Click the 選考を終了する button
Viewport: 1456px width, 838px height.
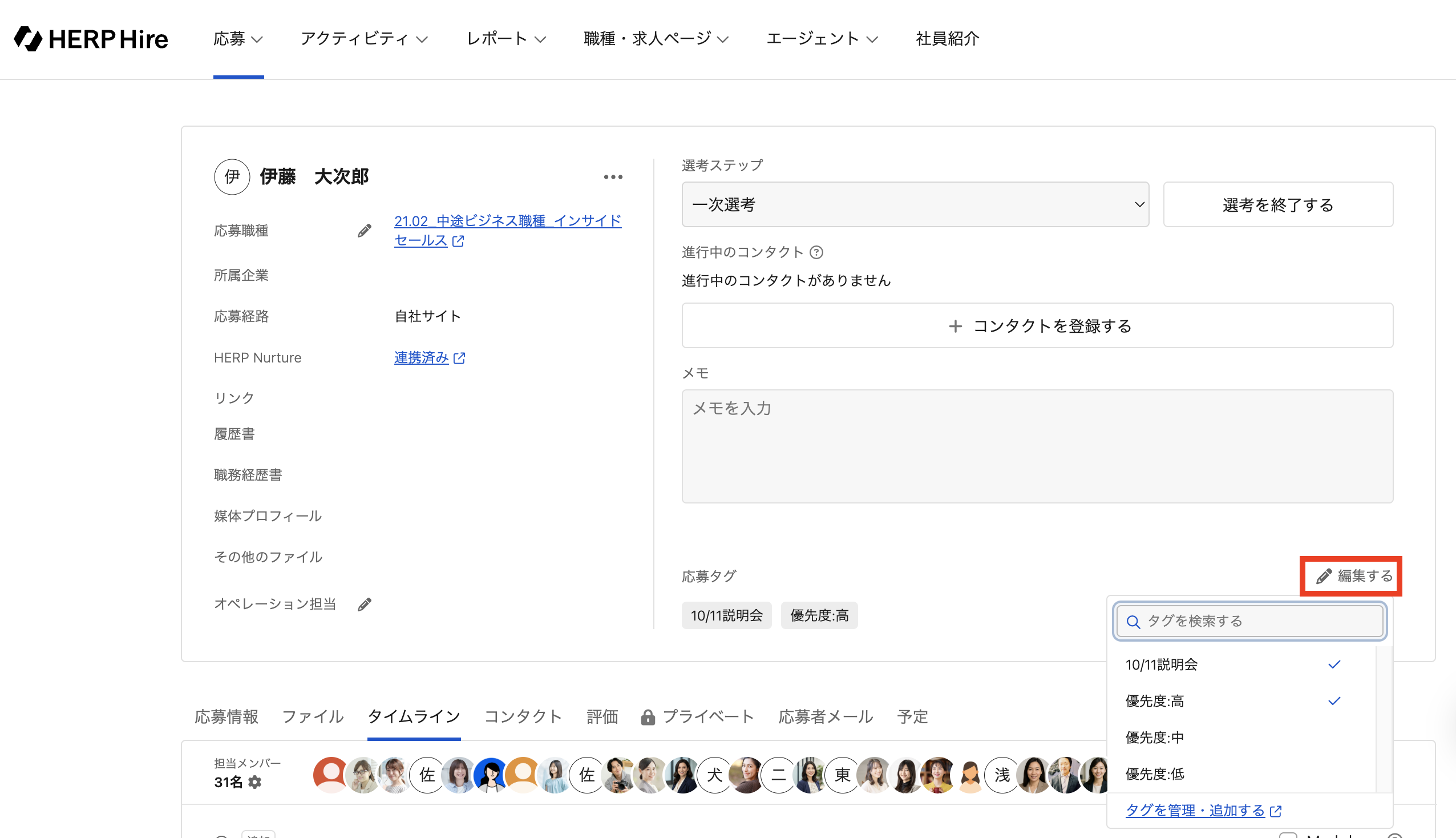tap(1278, 204)
